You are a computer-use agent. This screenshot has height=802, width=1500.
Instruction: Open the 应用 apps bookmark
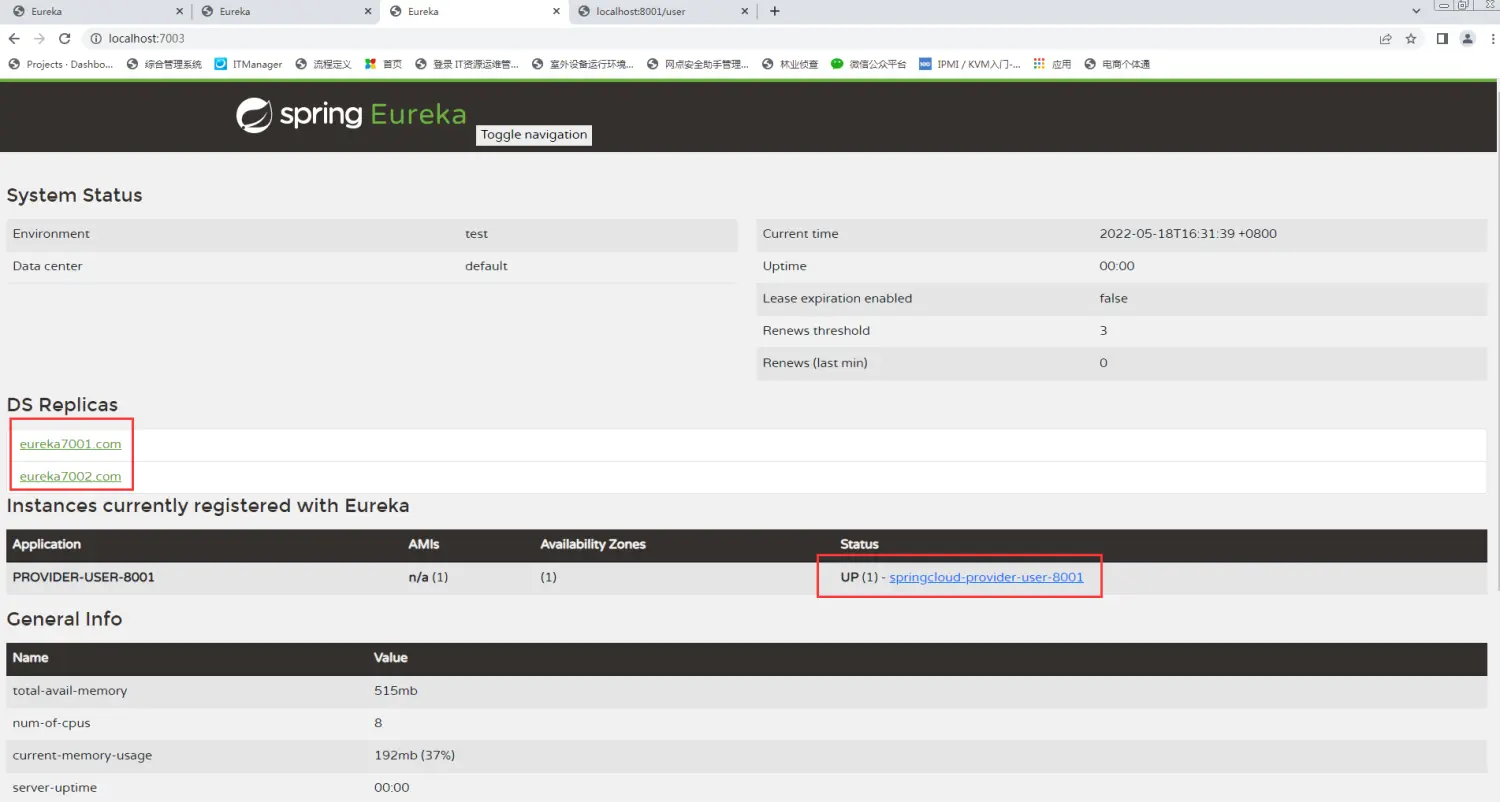(x=1052, y=64)
